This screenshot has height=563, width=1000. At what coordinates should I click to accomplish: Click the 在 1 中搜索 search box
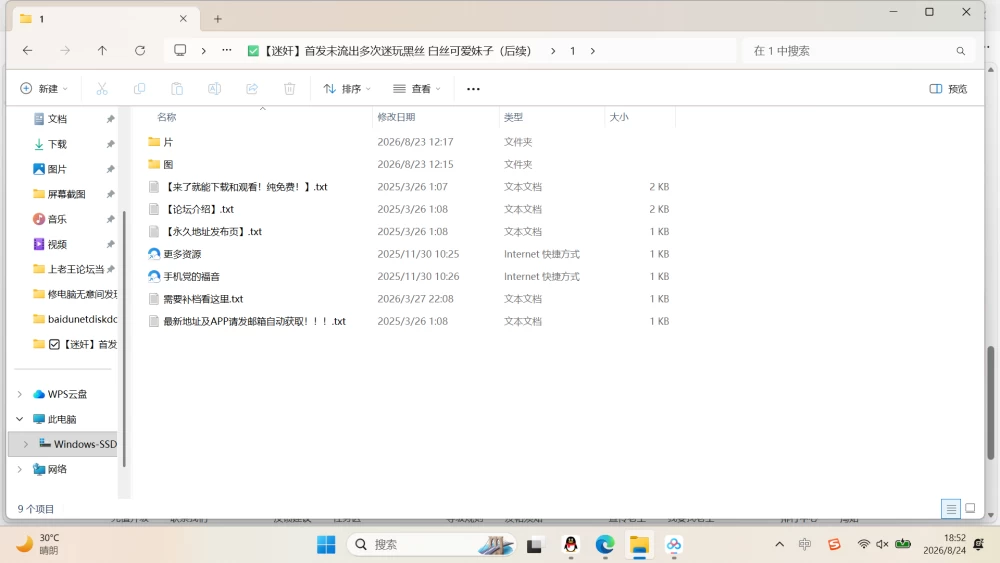[858, 50]
